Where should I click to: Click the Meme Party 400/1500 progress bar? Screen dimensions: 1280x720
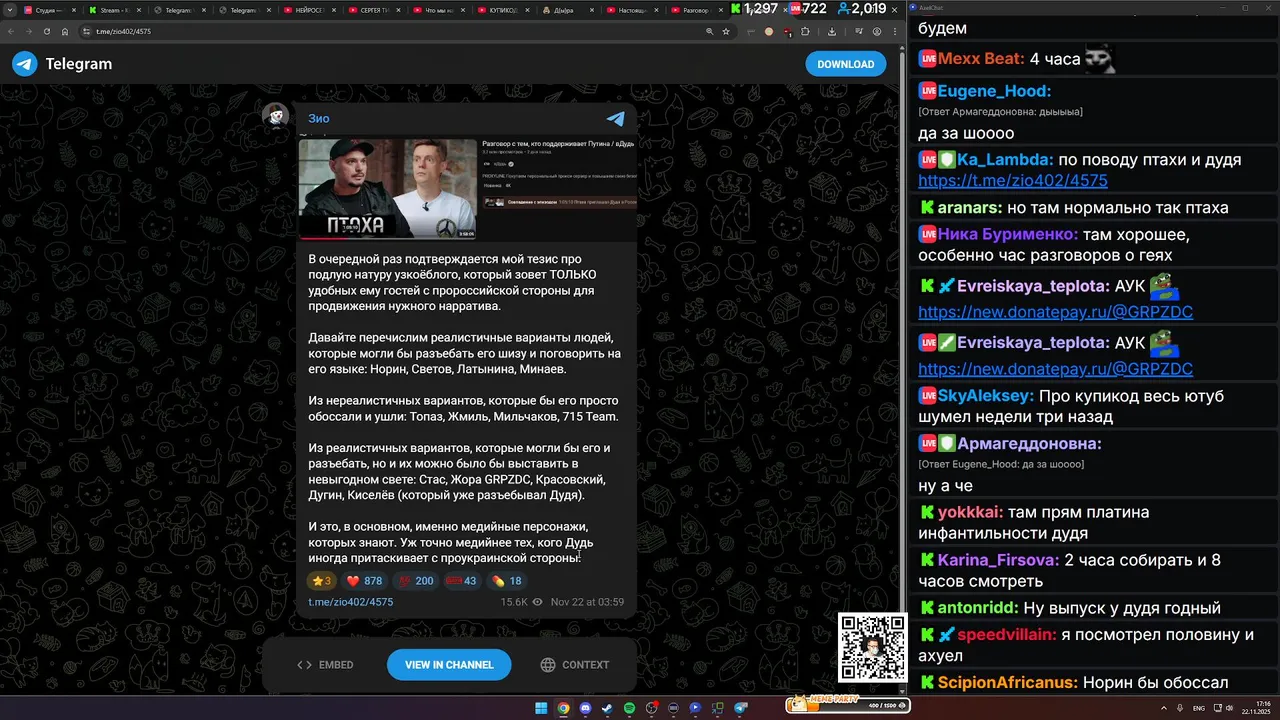[849, 704]
